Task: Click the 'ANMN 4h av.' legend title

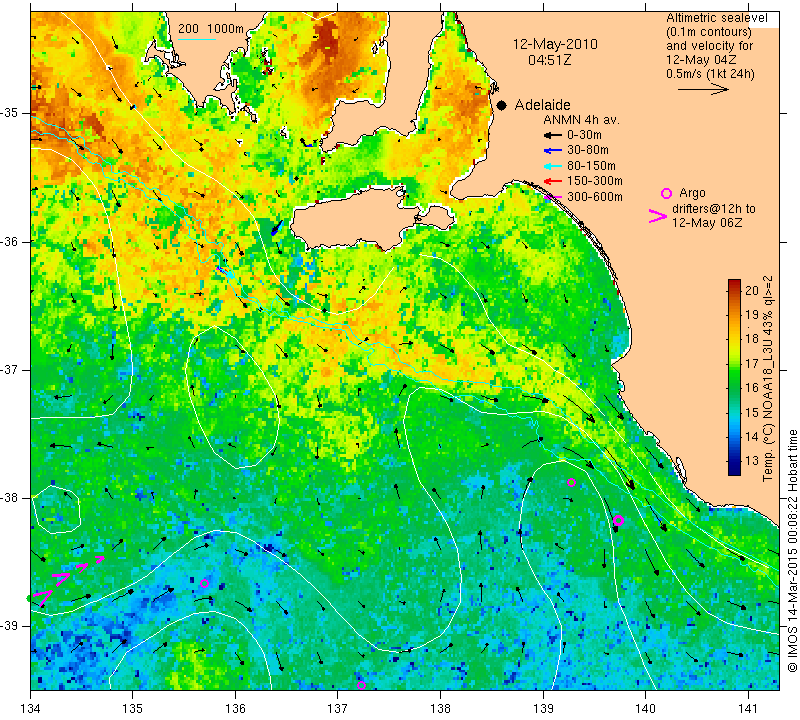Action: tap(581, 120)
